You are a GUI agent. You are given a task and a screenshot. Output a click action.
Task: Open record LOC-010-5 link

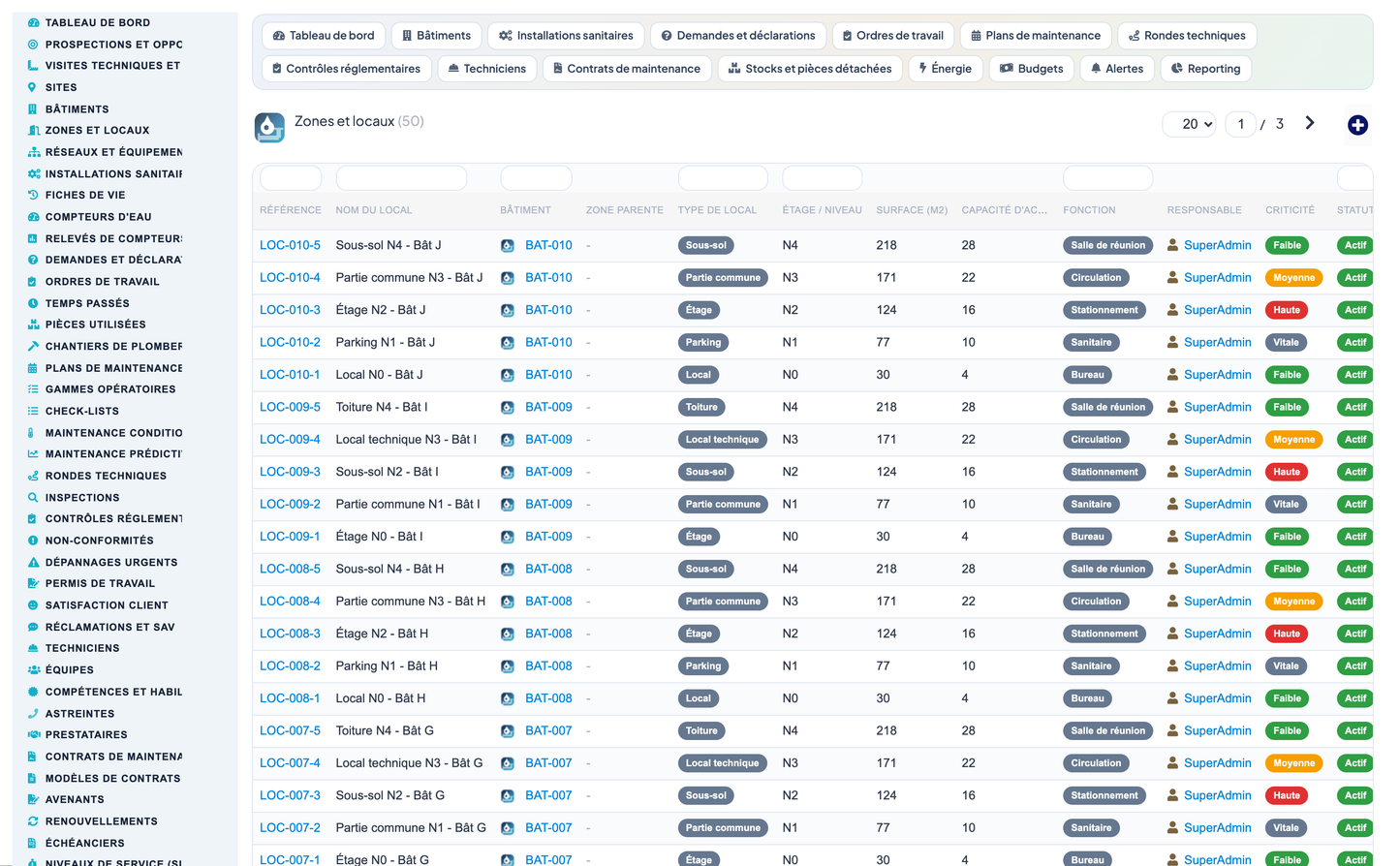tap(290, 245)
